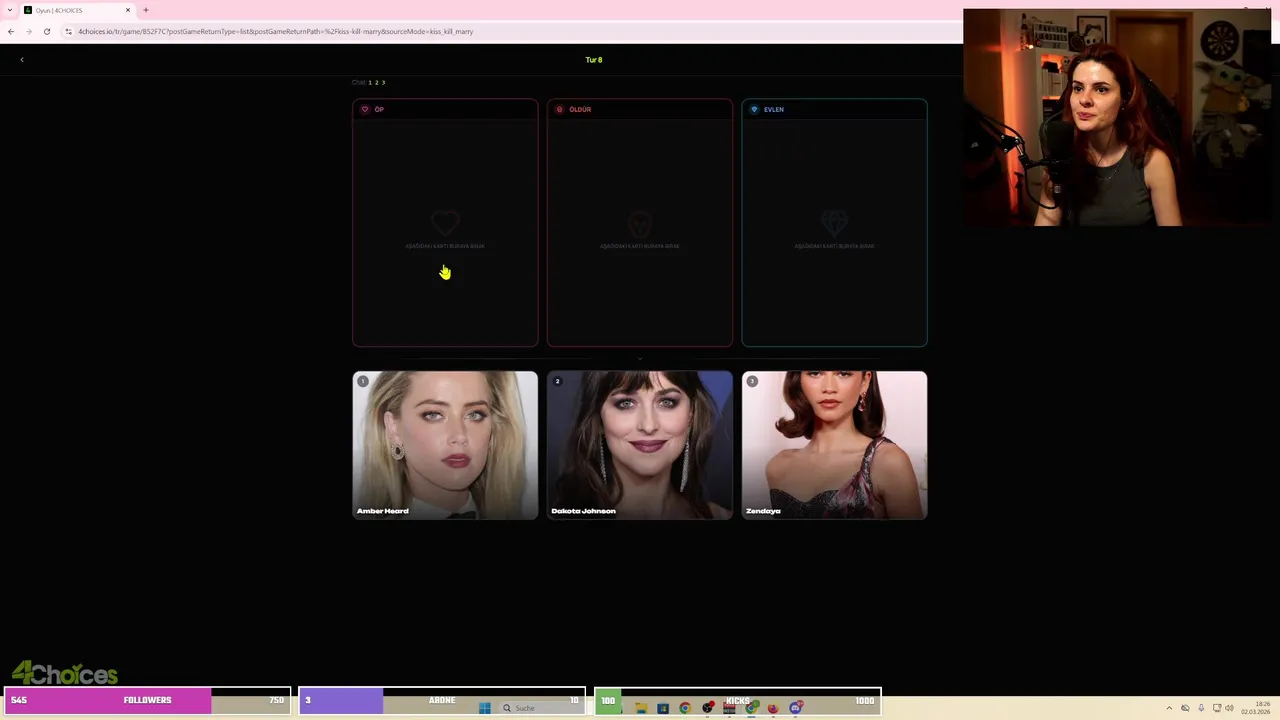Open the taskbar clock and date

[1256, 708]
